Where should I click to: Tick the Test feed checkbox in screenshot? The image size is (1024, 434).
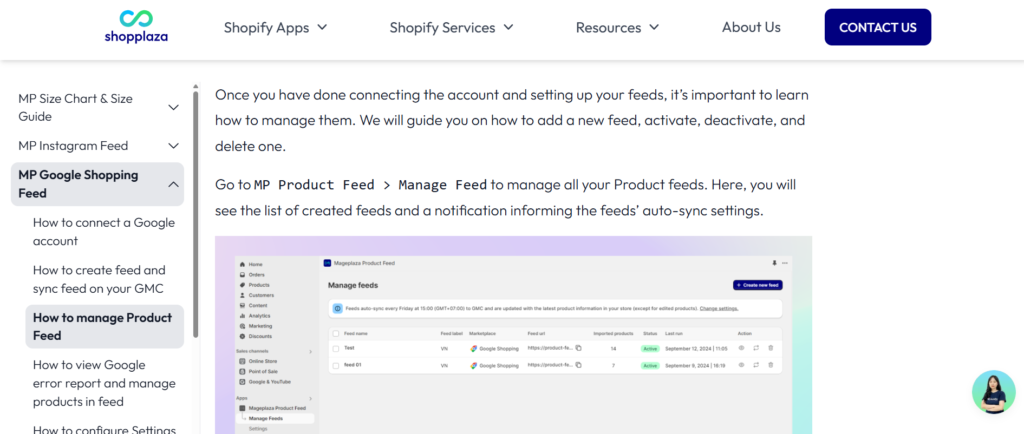coord(336,349)
